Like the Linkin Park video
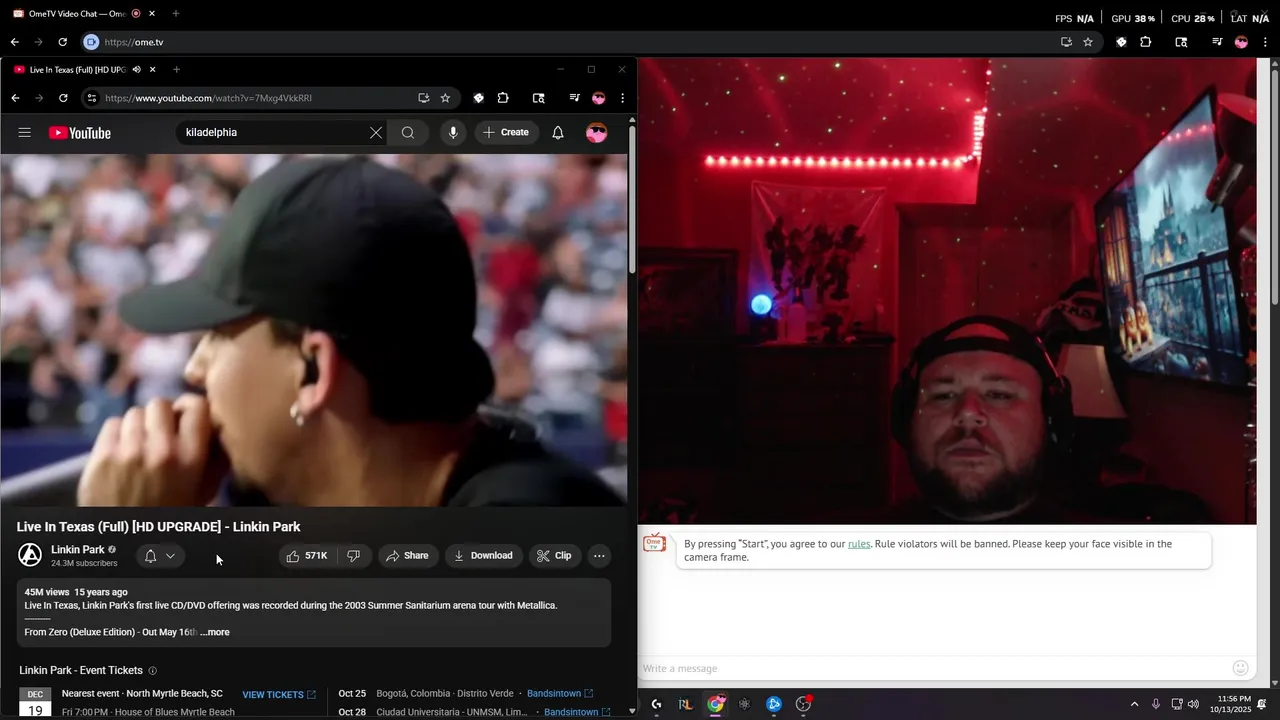Screen dimensions: 1280x720 click(x=307, y=556)
